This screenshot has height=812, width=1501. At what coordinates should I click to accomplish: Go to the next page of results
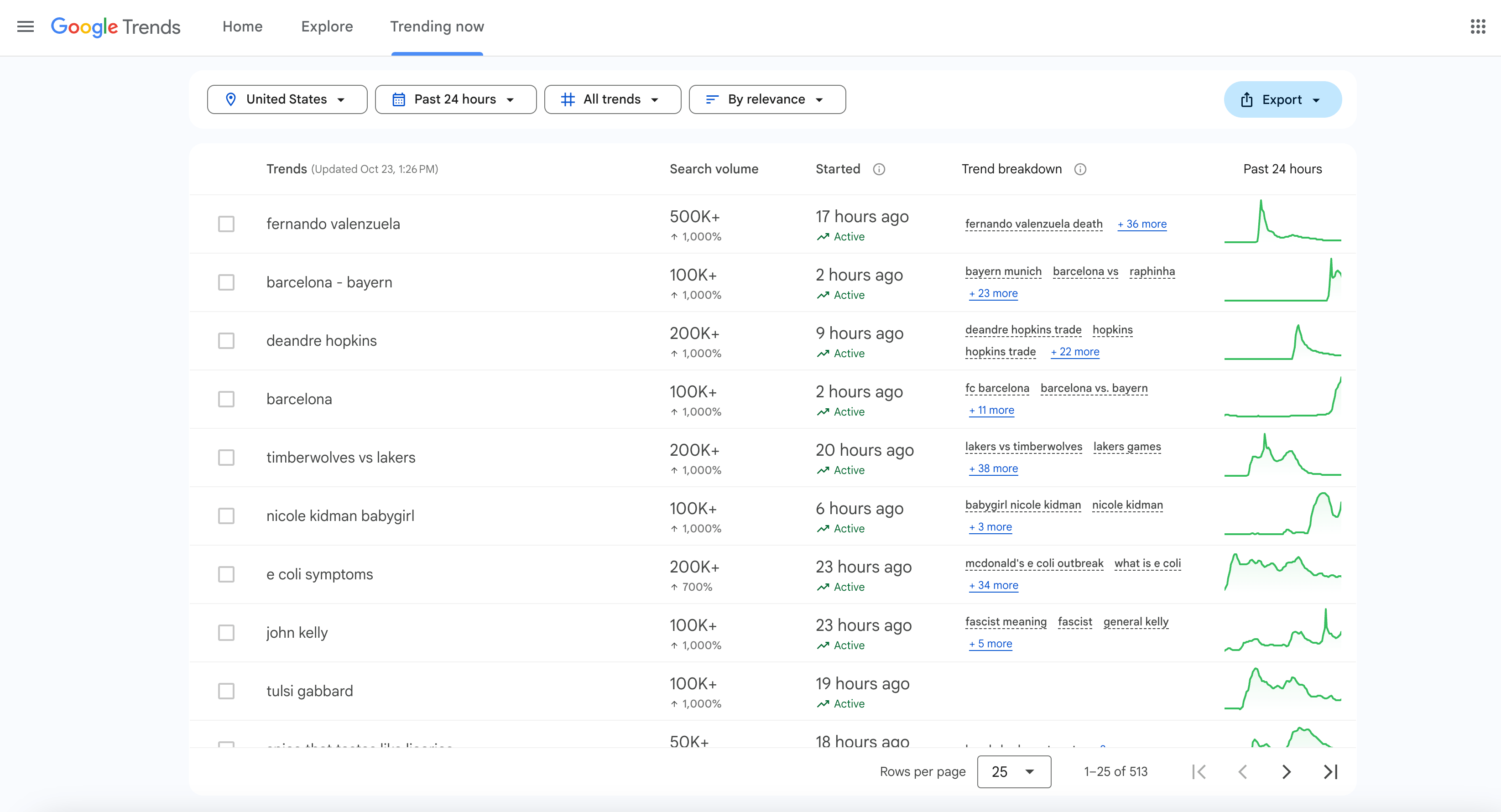[1287, 772]
